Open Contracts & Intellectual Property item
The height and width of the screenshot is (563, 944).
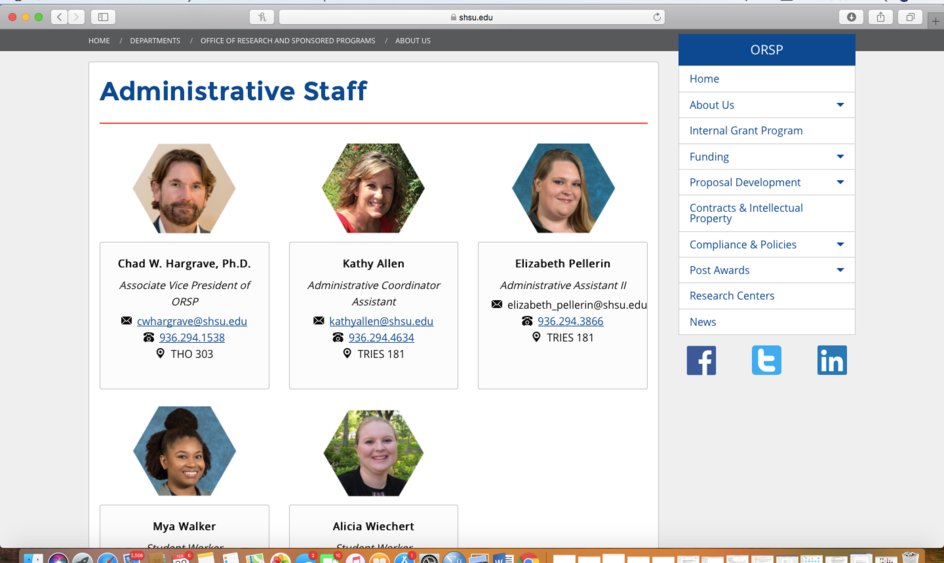766,213
